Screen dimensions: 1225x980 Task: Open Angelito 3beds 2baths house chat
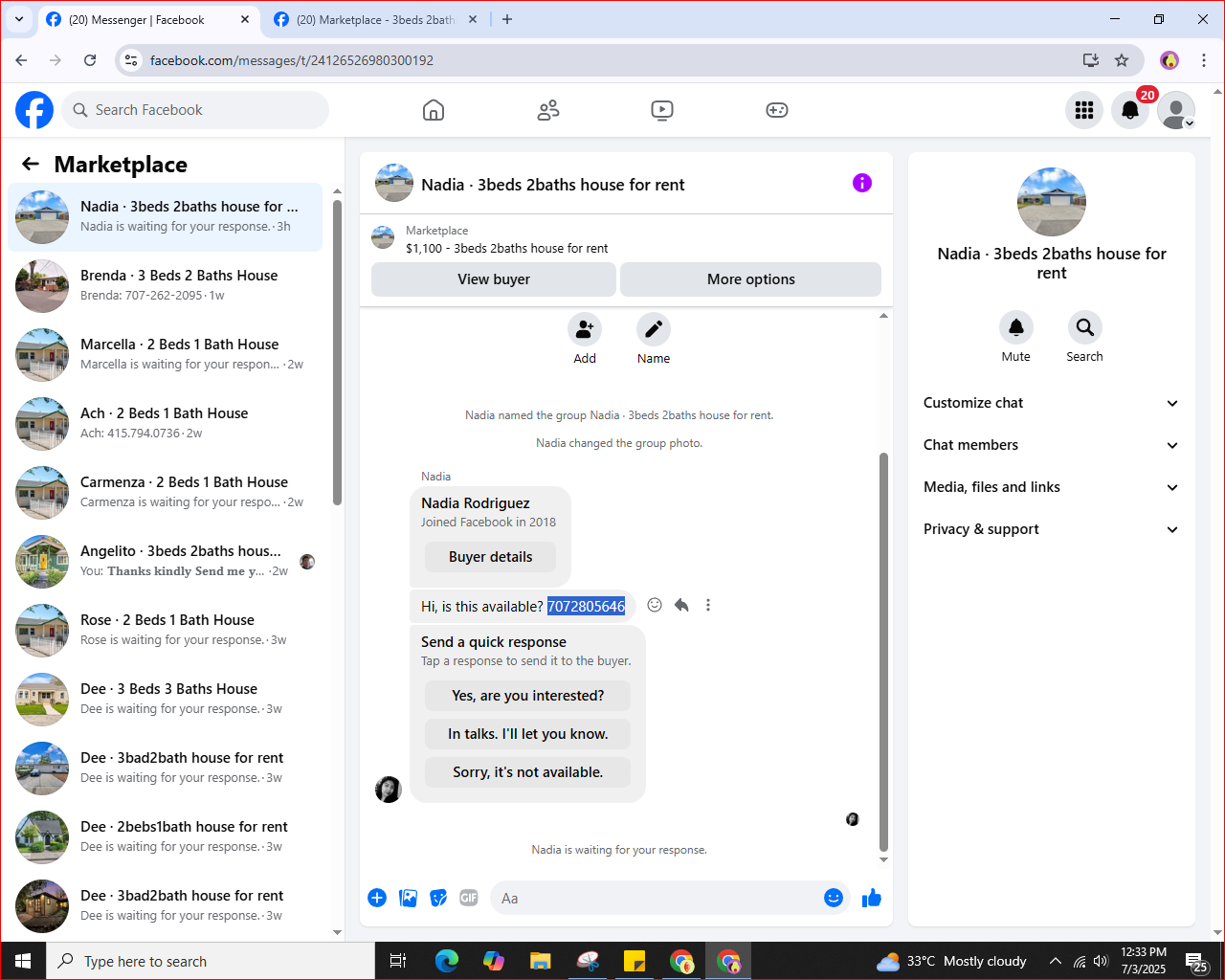click(x=166, y=562)
